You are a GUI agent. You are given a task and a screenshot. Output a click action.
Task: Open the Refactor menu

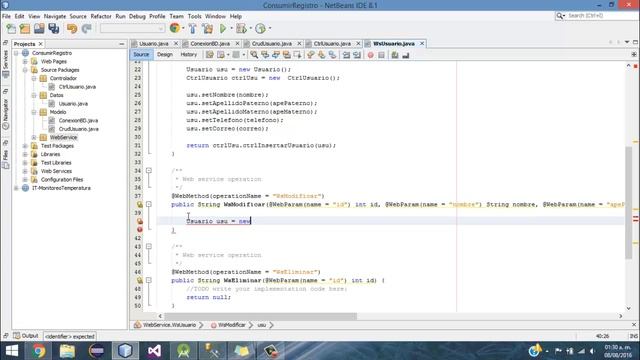(101, 16)
